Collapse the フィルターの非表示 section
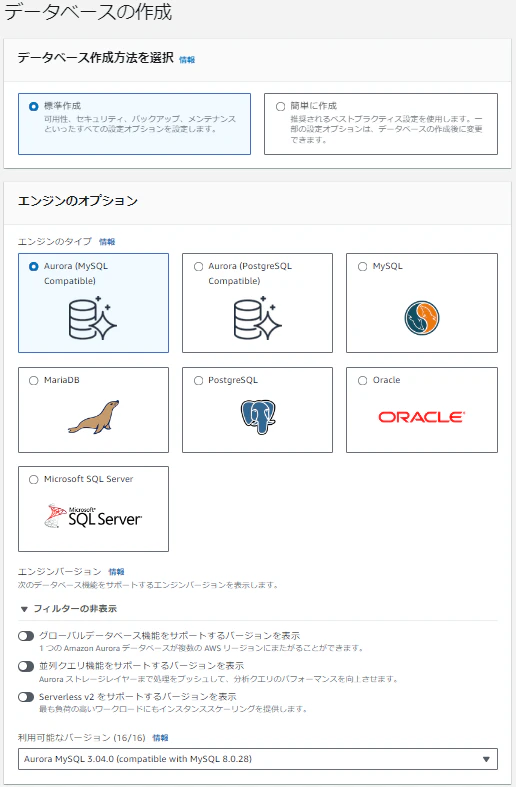 click(x=69, y=609)
